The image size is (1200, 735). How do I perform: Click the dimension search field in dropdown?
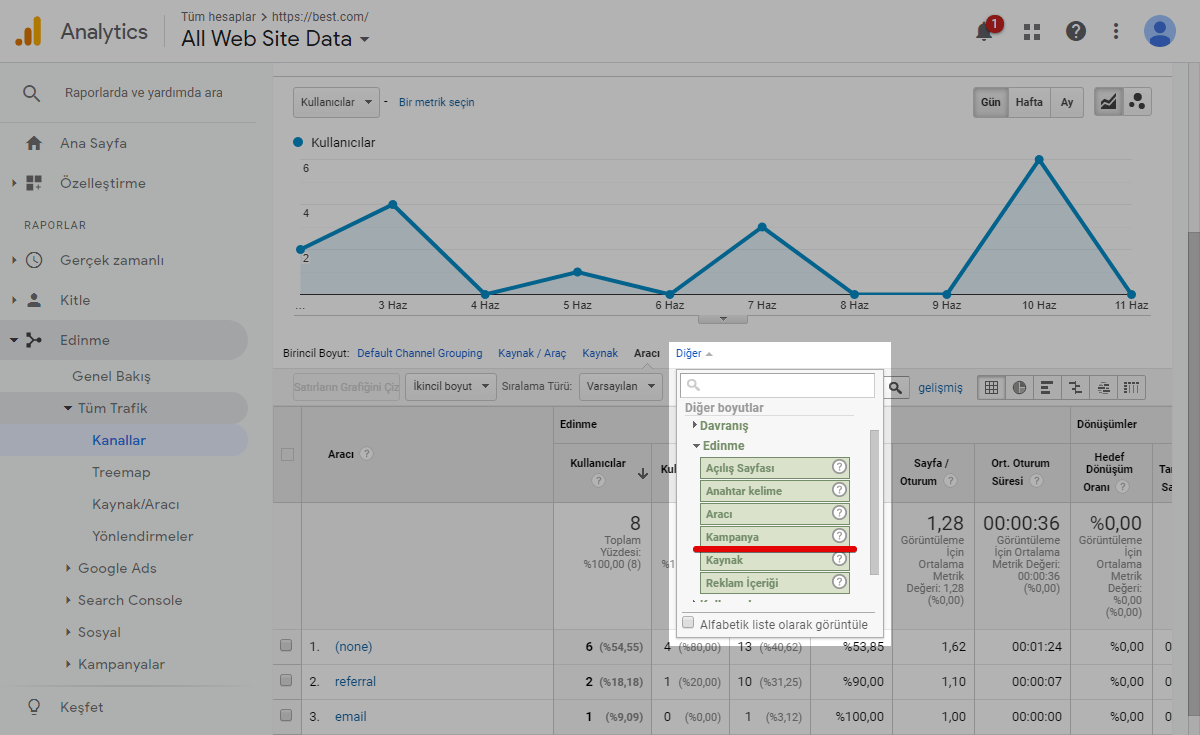click(777, 385)
